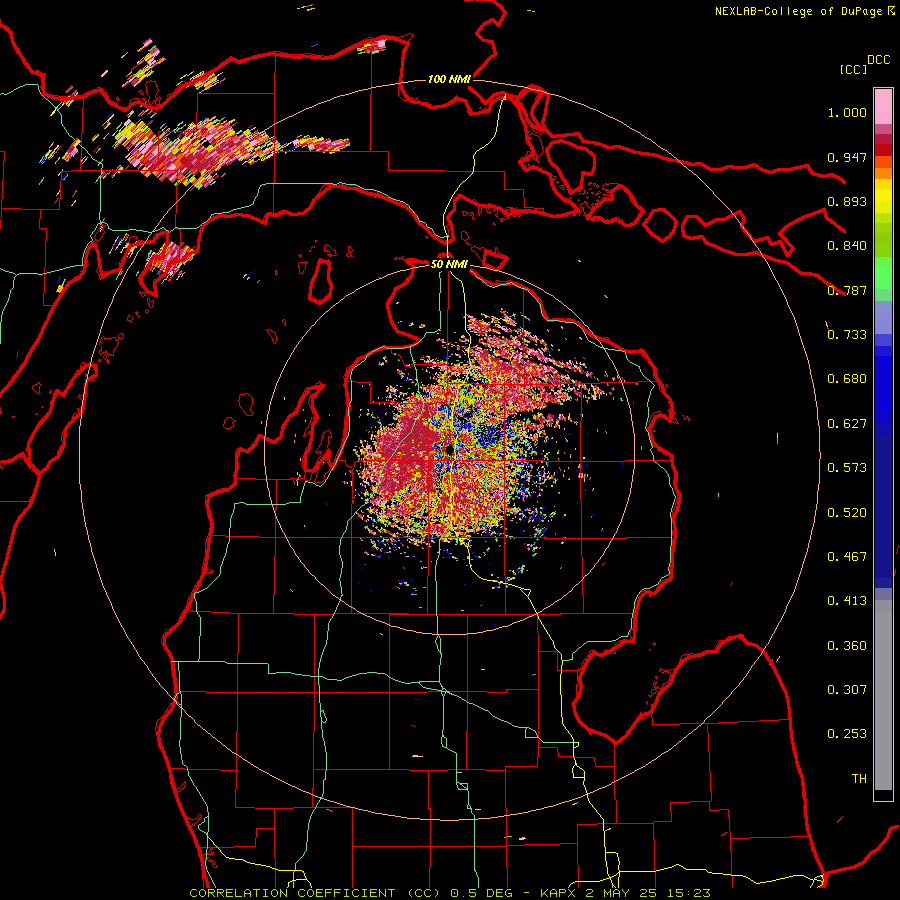Click the 0.573 scale value

point(847,468)
